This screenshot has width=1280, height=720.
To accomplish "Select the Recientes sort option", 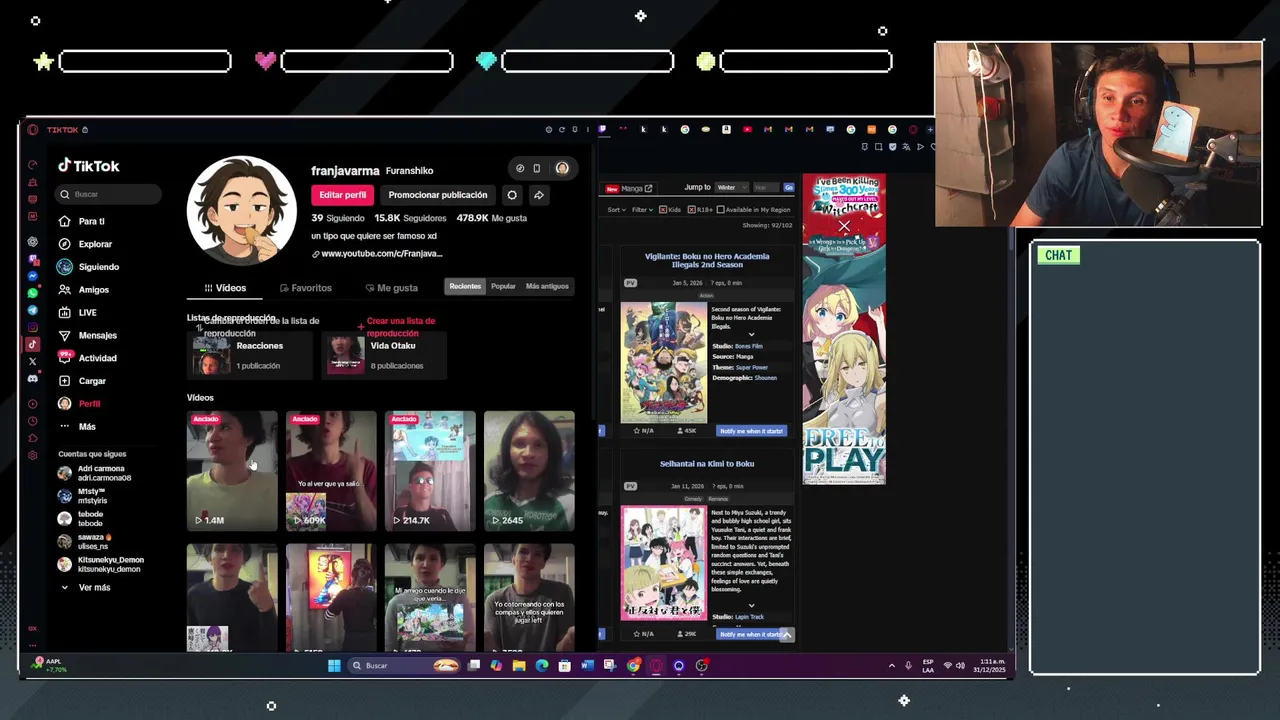I will (465, 286).
